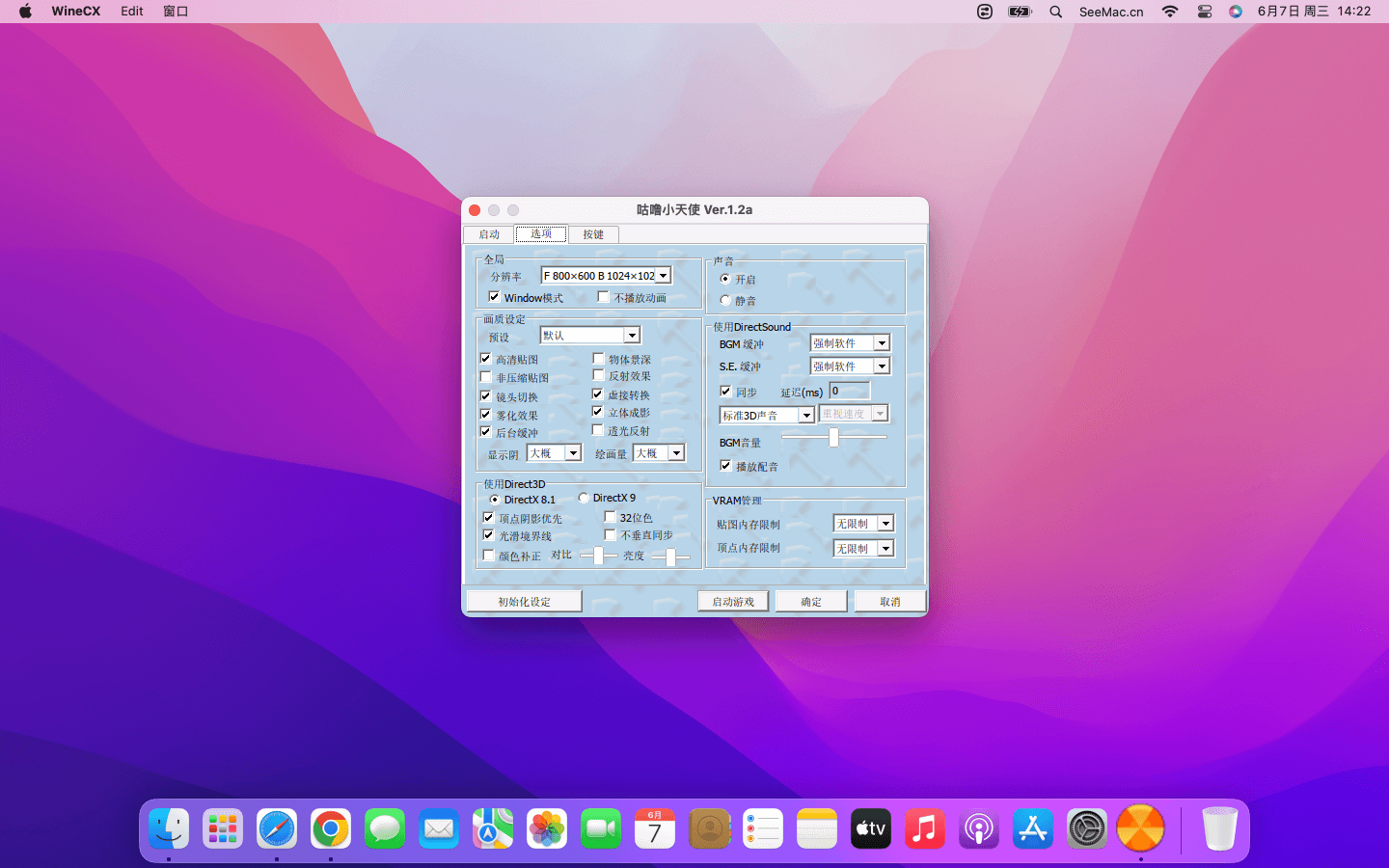The width and height of the screenshot is (1389, 868).
Task: Open the Music app in dock
Action: click(x=924, y=828)
